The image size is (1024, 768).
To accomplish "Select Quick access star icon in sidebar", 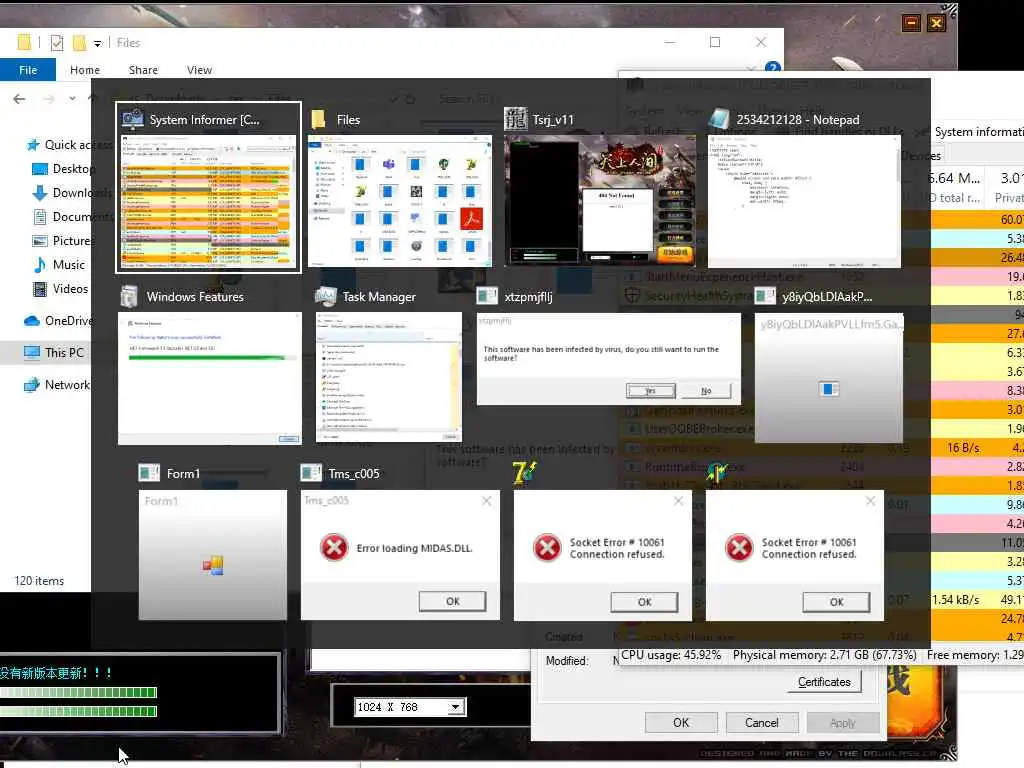I will coord(33,145).
